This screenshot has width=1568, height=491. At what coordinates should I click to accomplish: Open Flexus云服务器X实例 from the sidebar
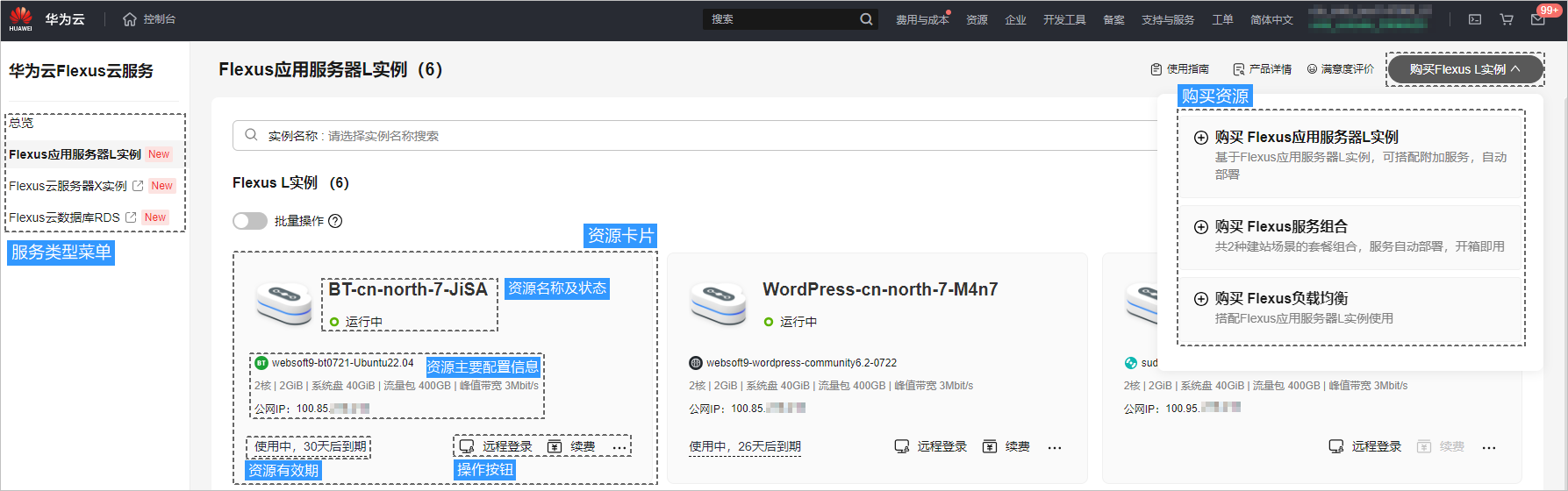pyautogui.click(x=68, y=186)
